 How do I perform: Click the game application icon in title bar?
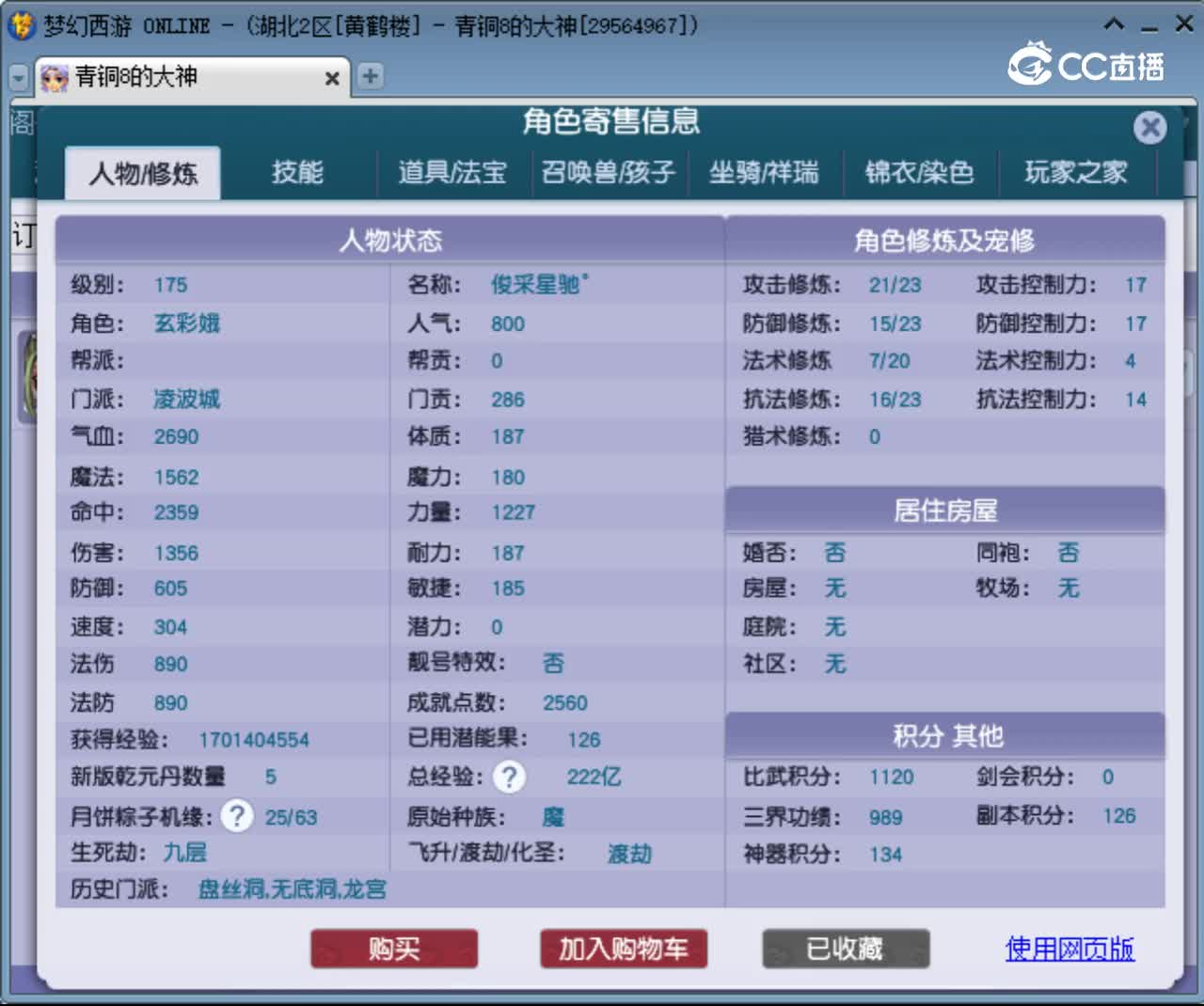click(x=21, y=25)
